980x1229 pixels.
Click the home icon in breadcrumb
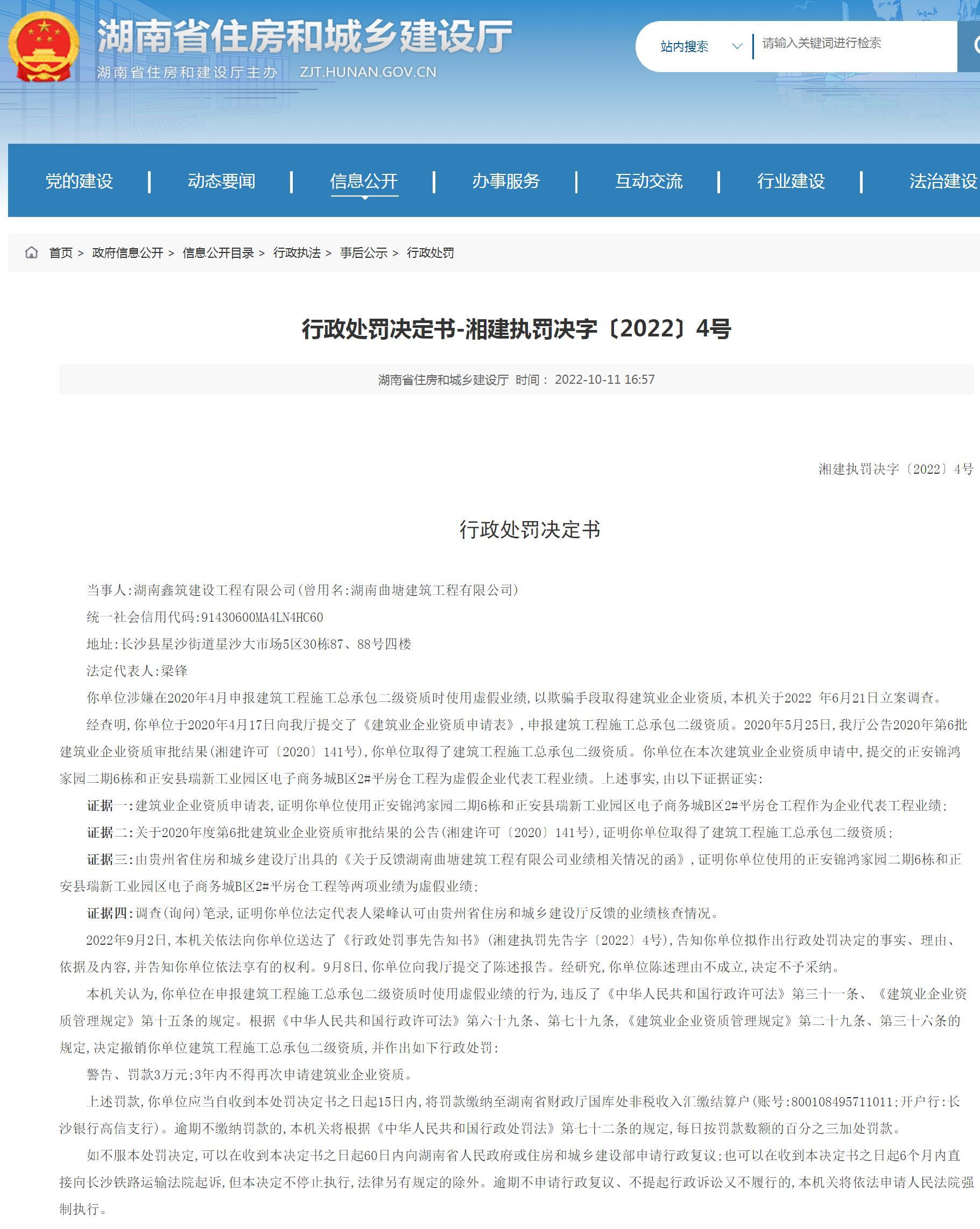pyautogui.click(x=31, y=252)
